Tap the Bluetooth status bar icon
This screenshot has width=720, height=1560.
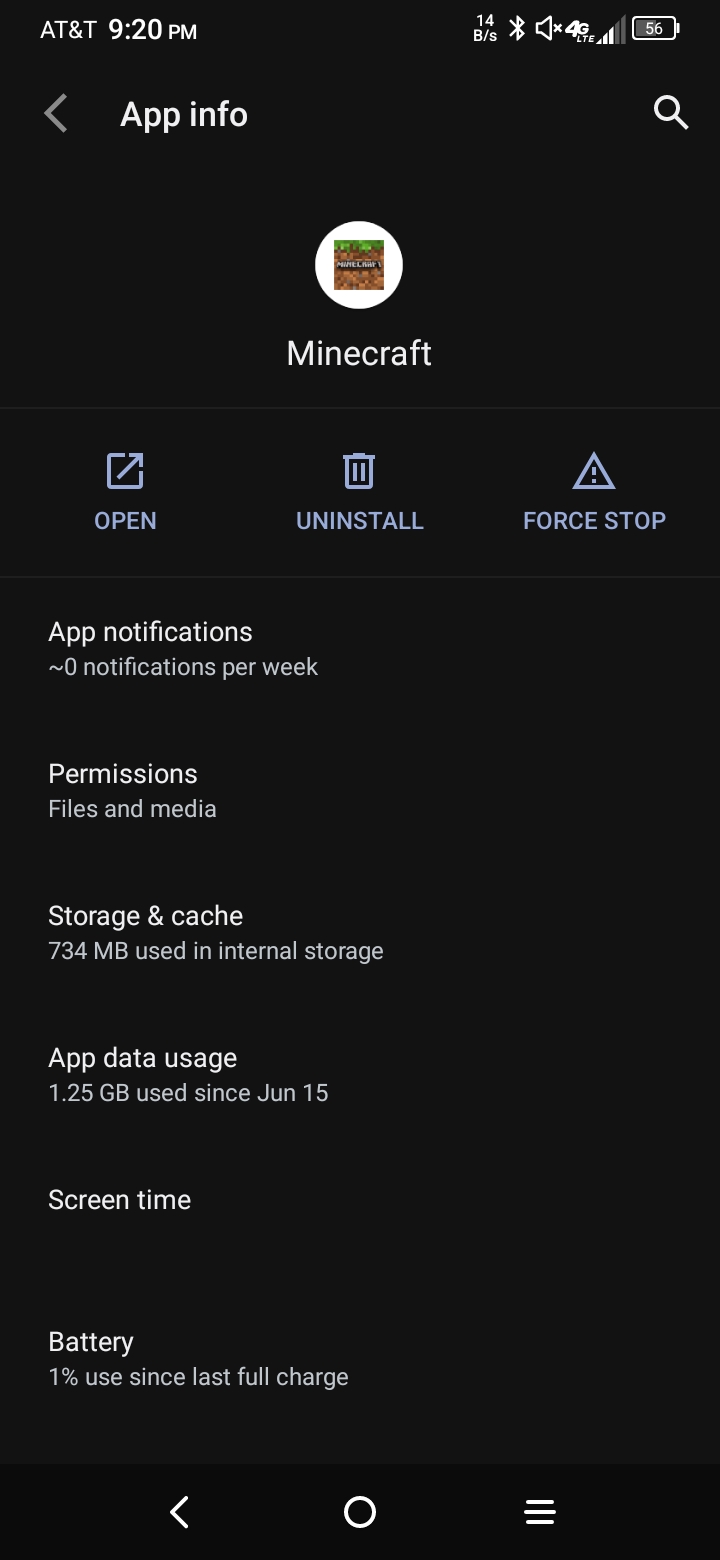coord(516,28)
